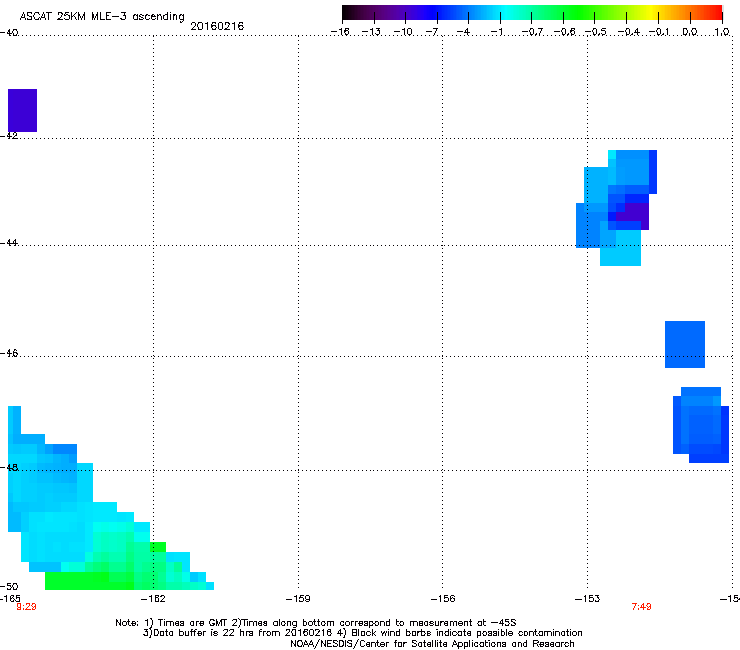Click the -10 colorbar tick label
Viewport: 740px width, 650px height.
[403, 32]
